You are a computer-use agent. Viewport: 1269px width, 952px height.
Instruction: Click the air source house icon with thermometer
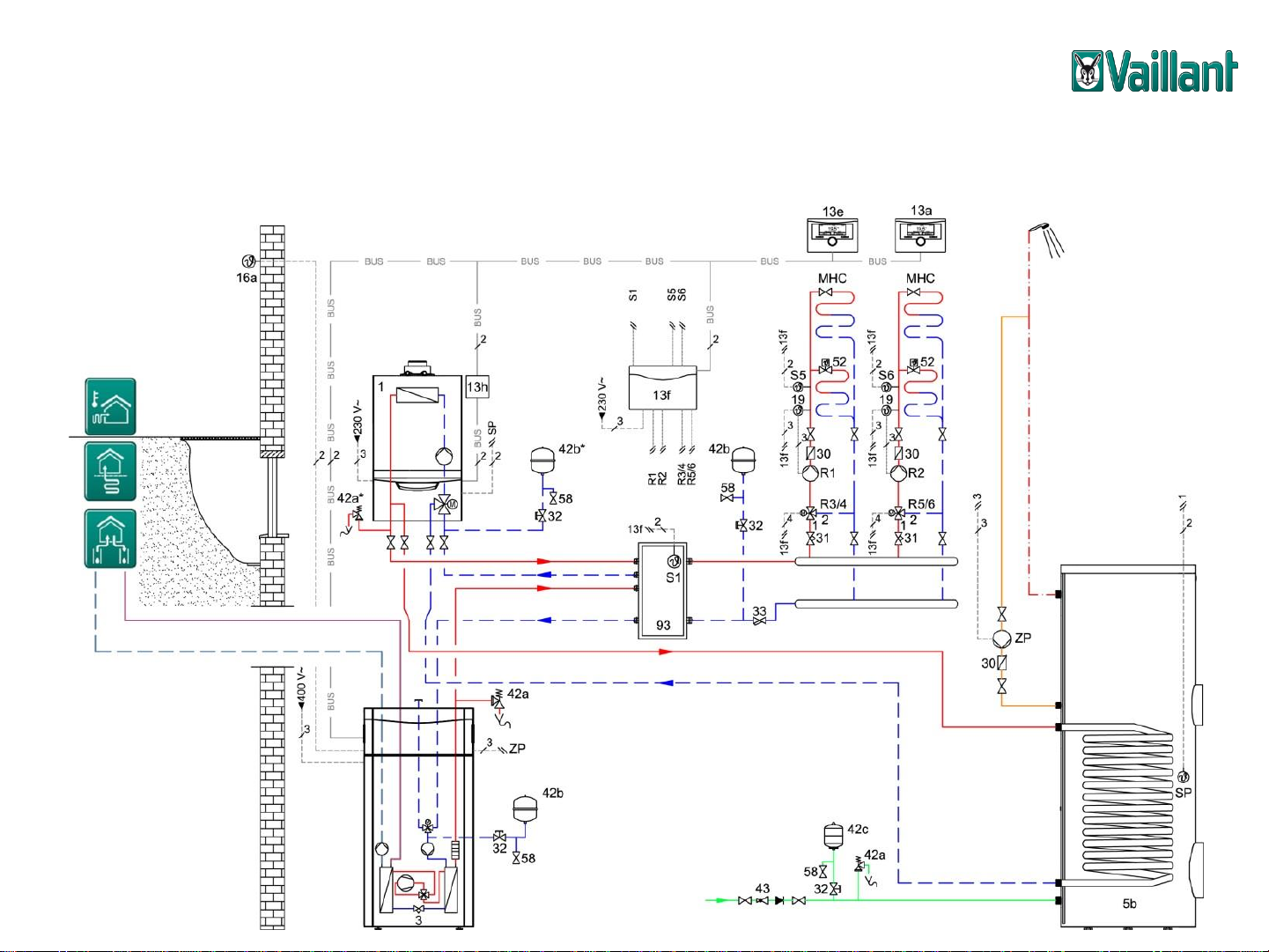110,407
